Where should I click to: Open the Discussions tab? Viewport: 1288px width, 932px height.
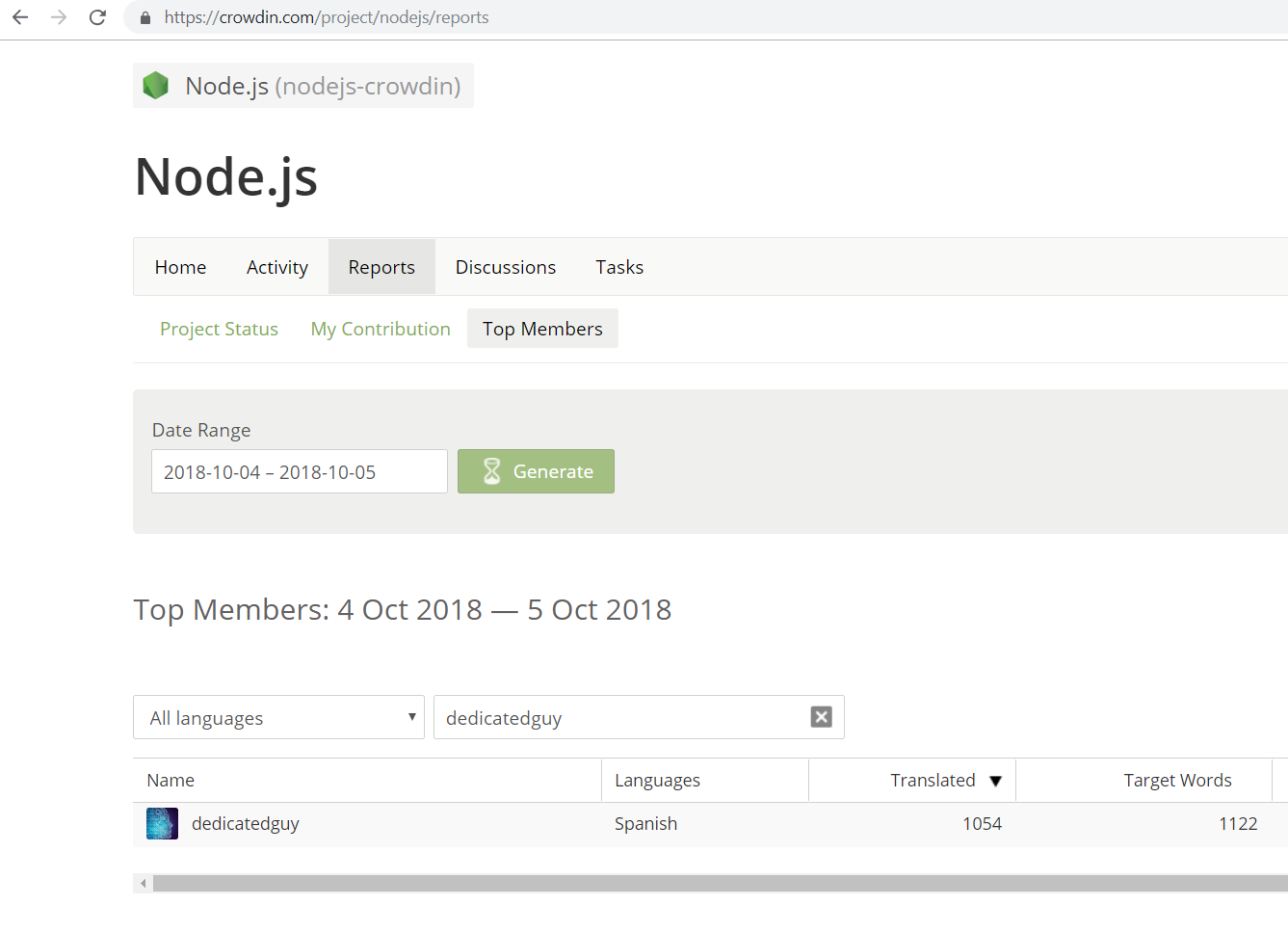(506, 267)
